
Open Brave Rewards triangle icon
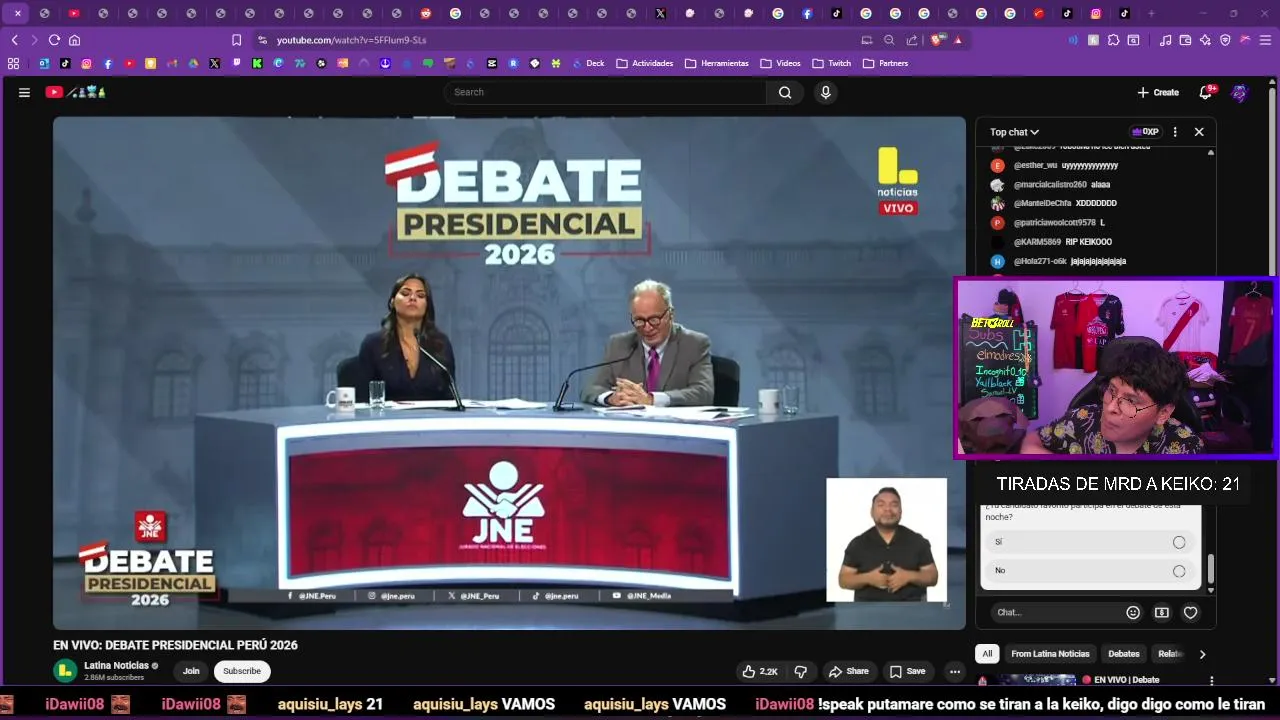958,40
